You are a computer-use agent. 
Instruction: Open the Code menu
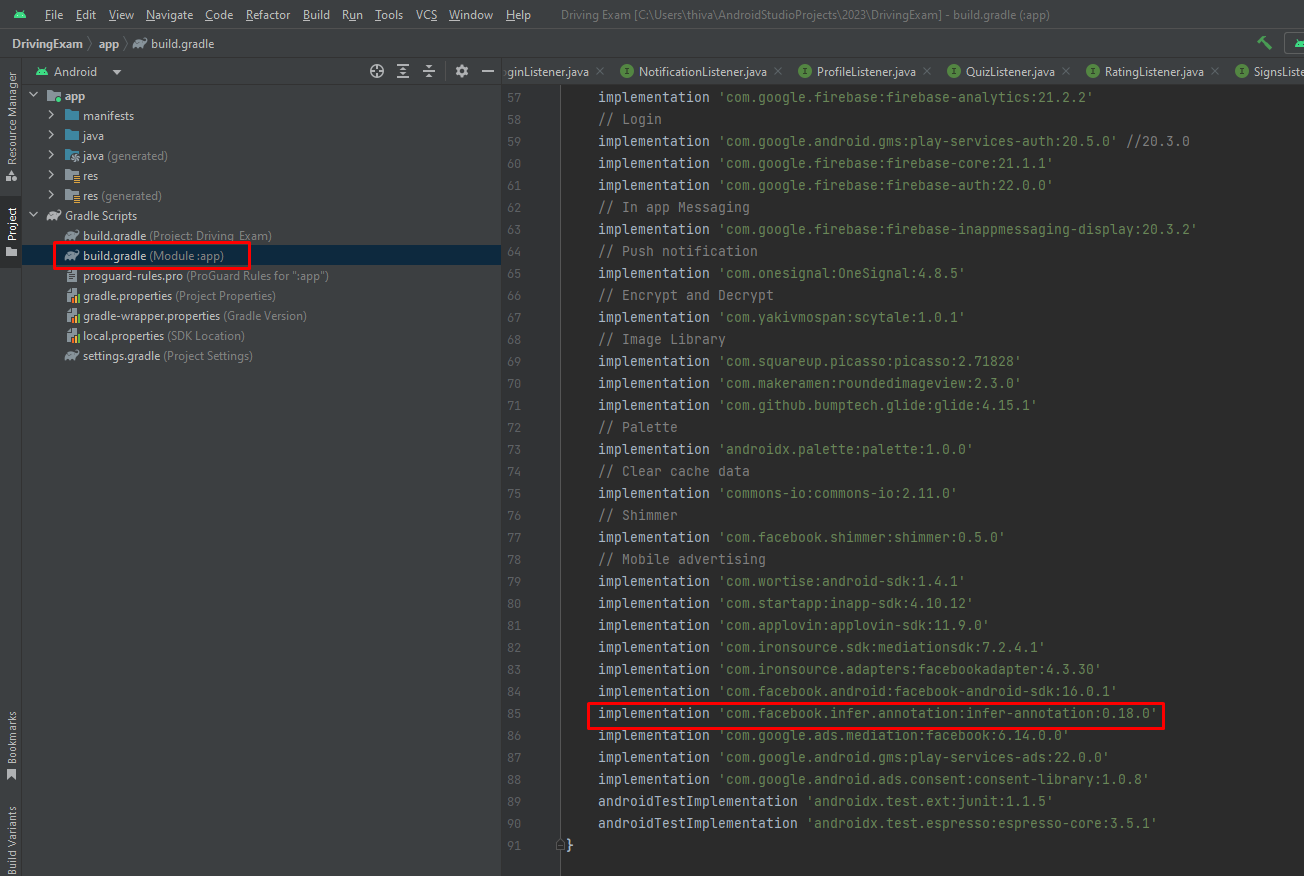coord(219,15)
